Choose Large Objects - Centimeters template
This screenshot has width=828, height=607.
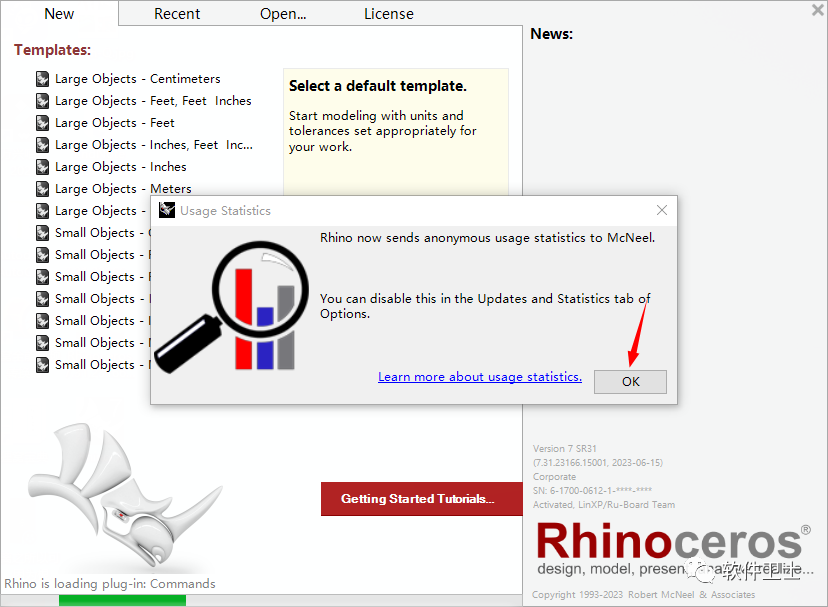coord(138,79)
